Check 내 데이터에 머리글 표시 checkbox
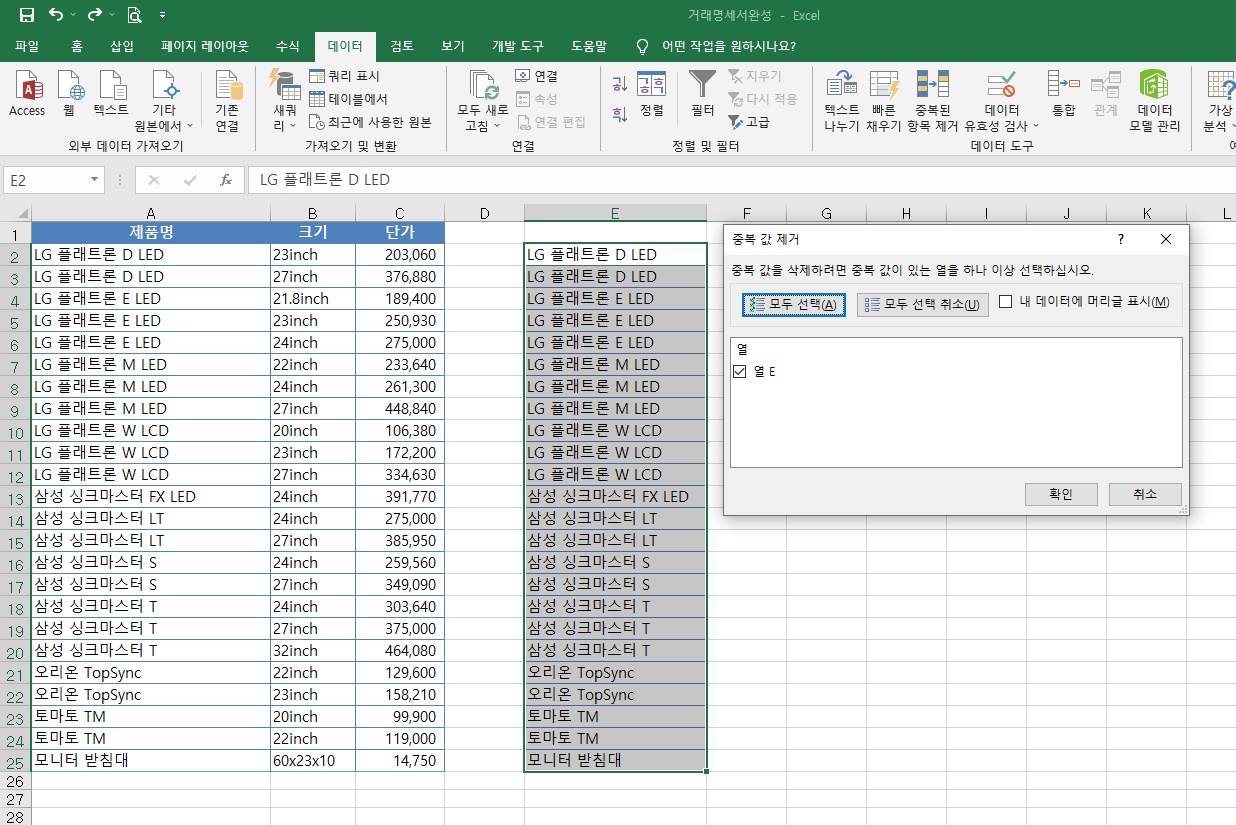The image size is (1236, 825). [1006, 302]
